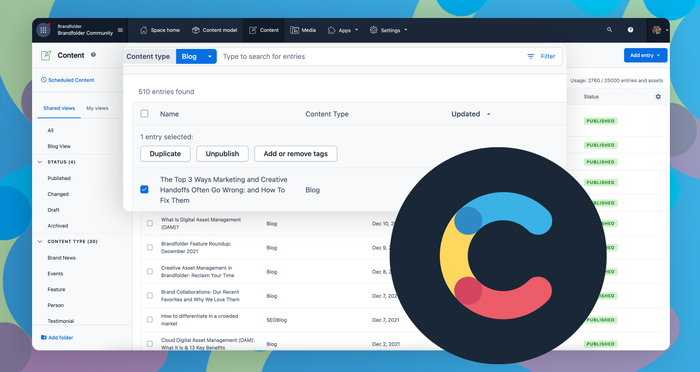Expand the Apps dropdown menu
Screen dimensions: 700x372
pyautogui.click(x=343, y=30)
